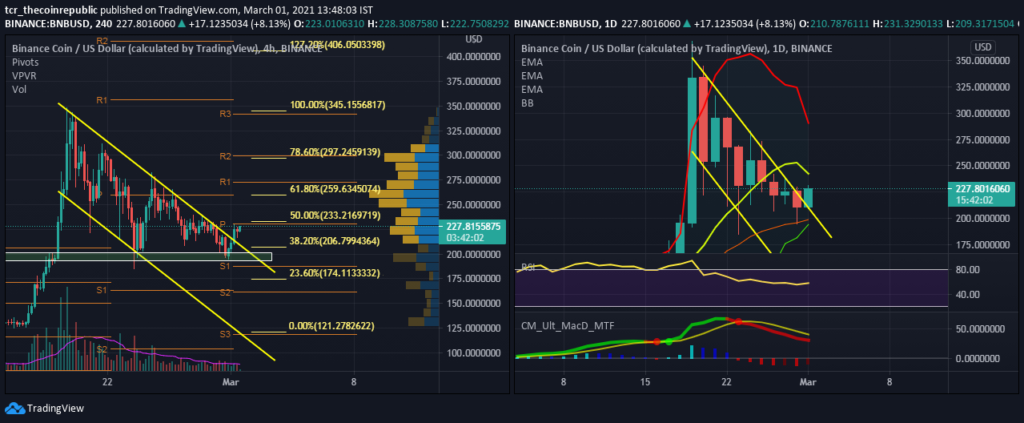Click the Mar date label on the 4h chart
This screenshot has width=1024, height=423.
click(232, 382)
